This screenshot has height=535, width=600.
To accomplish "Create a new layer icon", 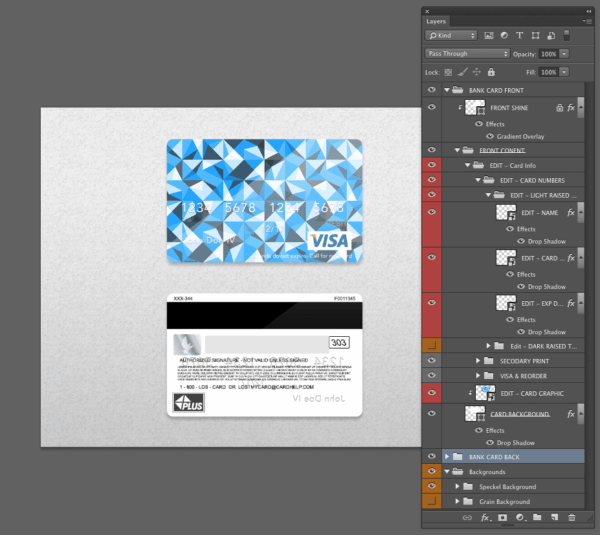I will point(554,517).
